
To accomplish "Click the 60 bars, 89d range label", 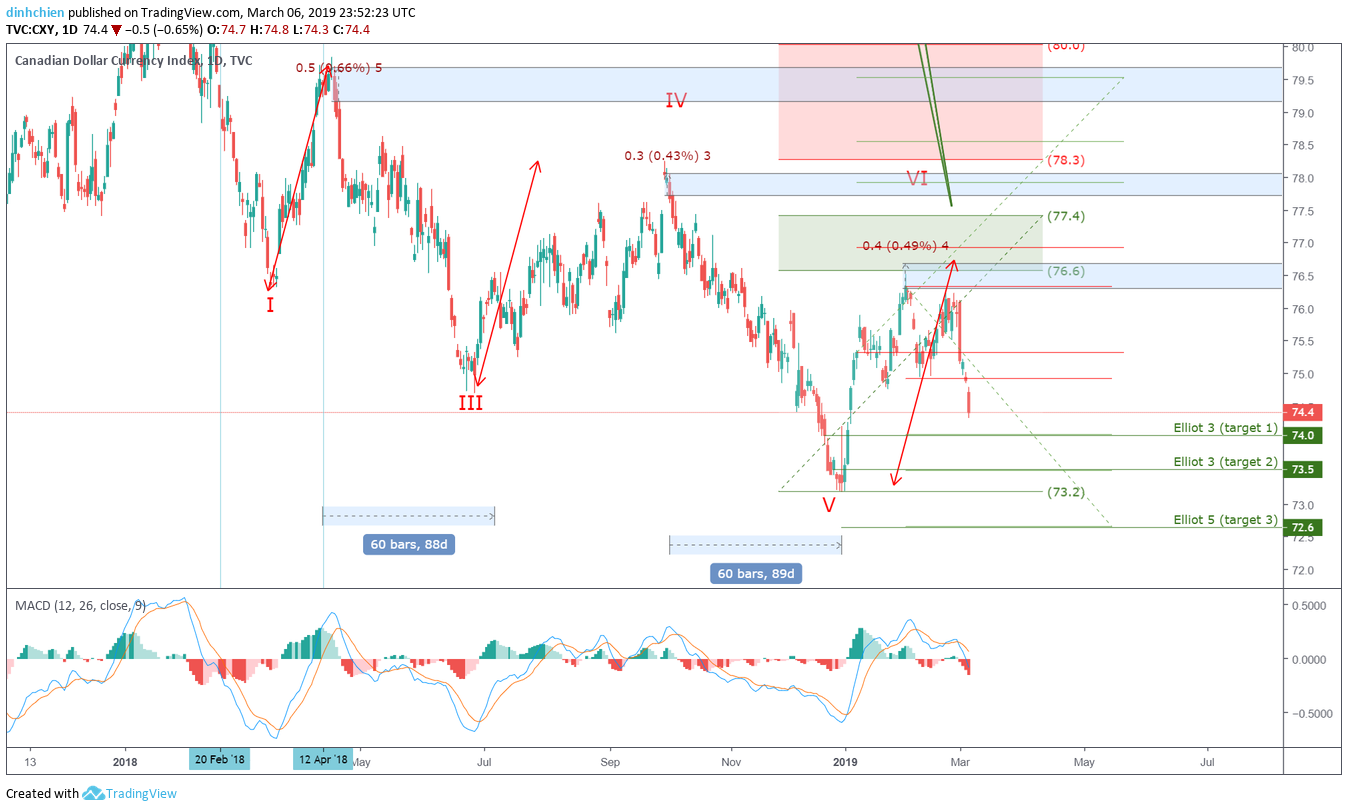I will pos(755,574).
